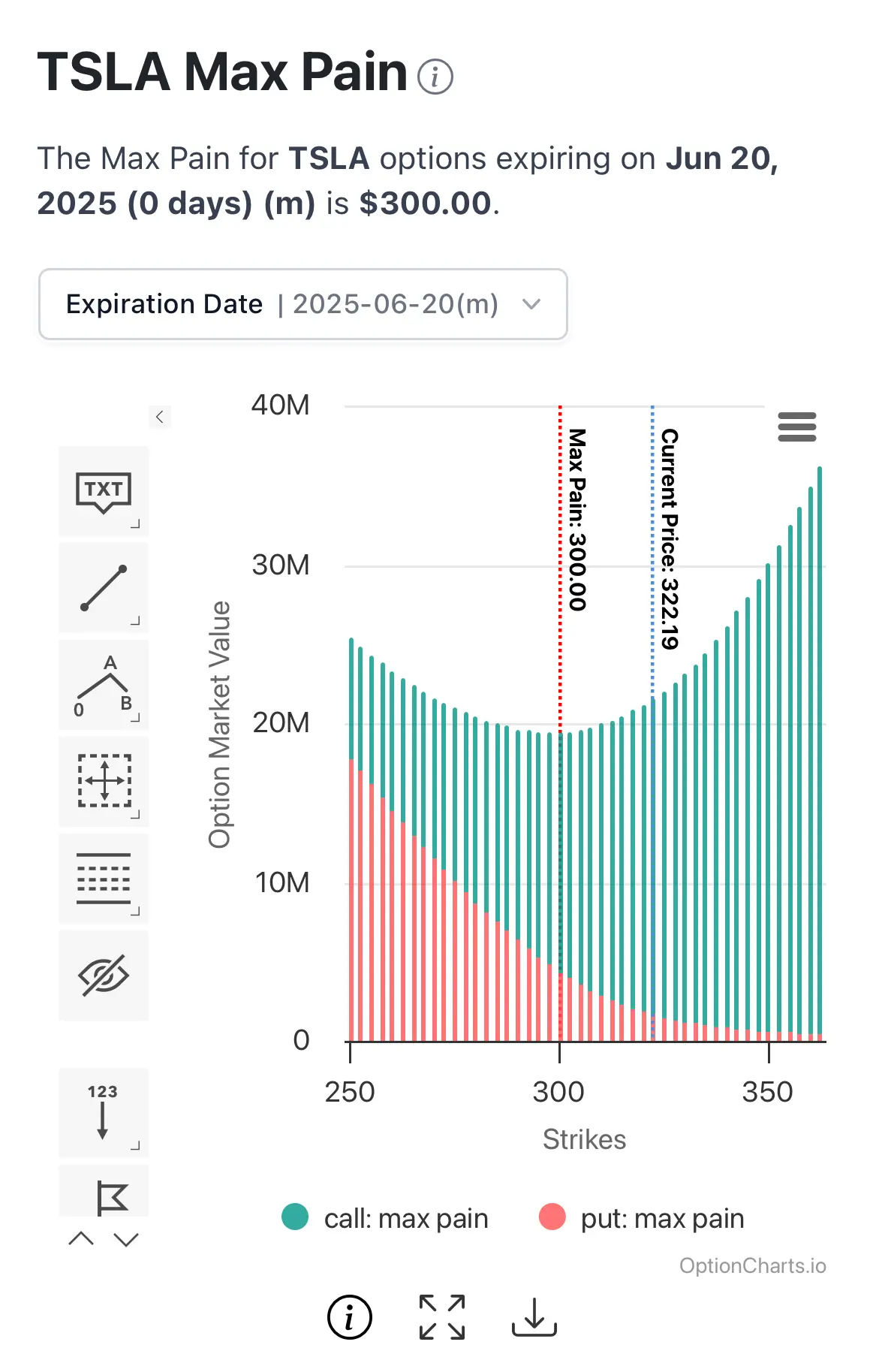Select the dashed-box measure tool
The width and height of the screenshot is (885, 1372).
(x=104, y=782)
